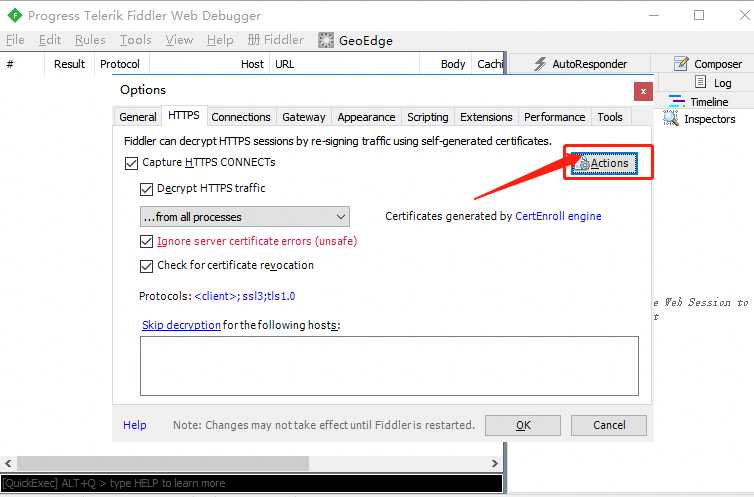Click the CertEnroll engine link
This screenshot has height=497, width=754.
pyautogui.click(x=558, y=216)
